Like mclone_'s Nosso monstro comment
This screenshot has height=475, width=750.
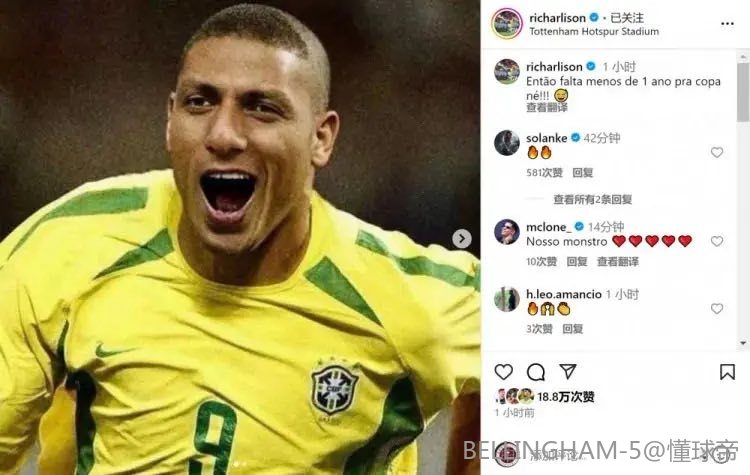click(x=717, y=241)
